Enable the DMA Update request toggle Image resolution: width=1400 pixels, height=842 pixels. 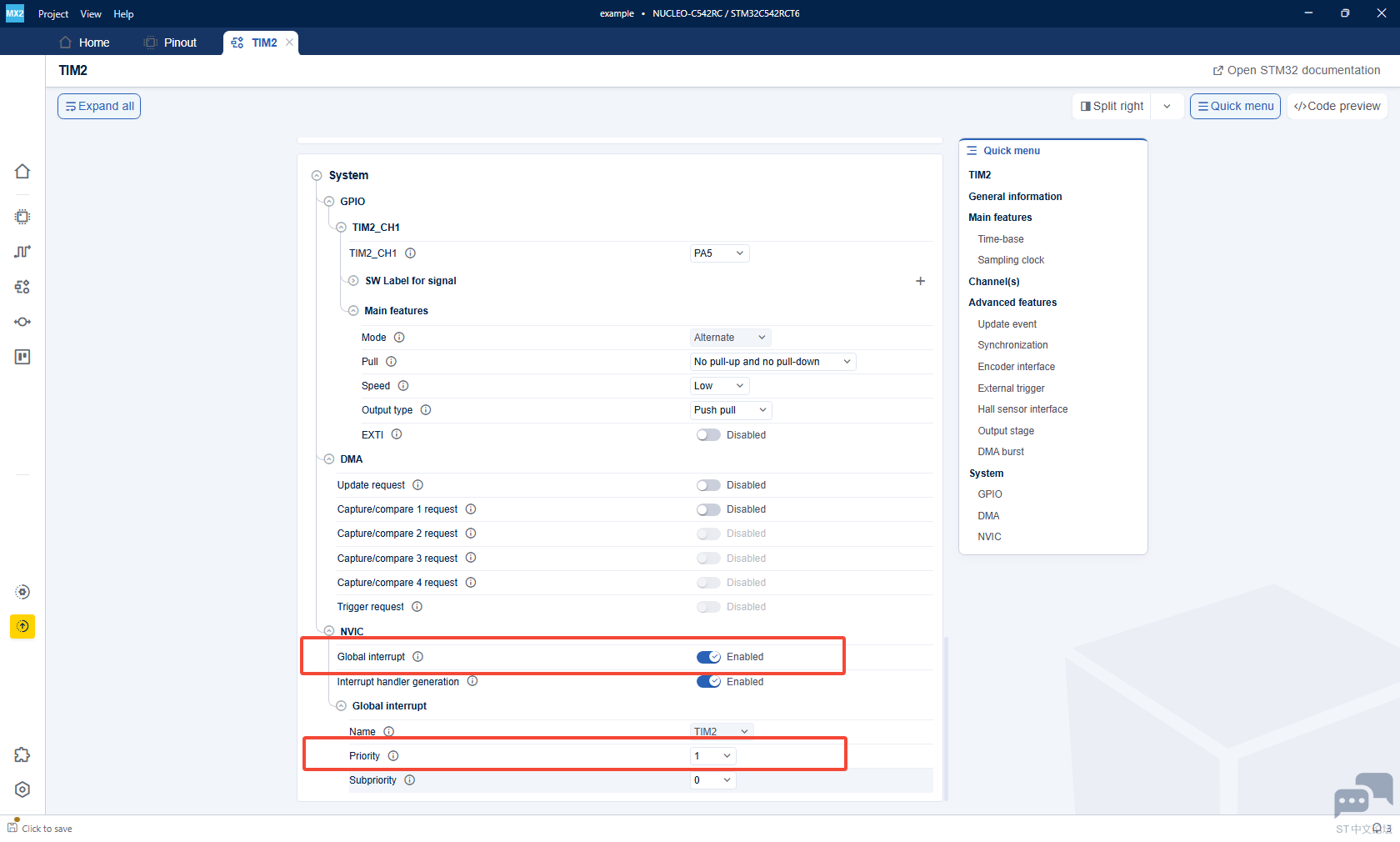pos(708,485)
